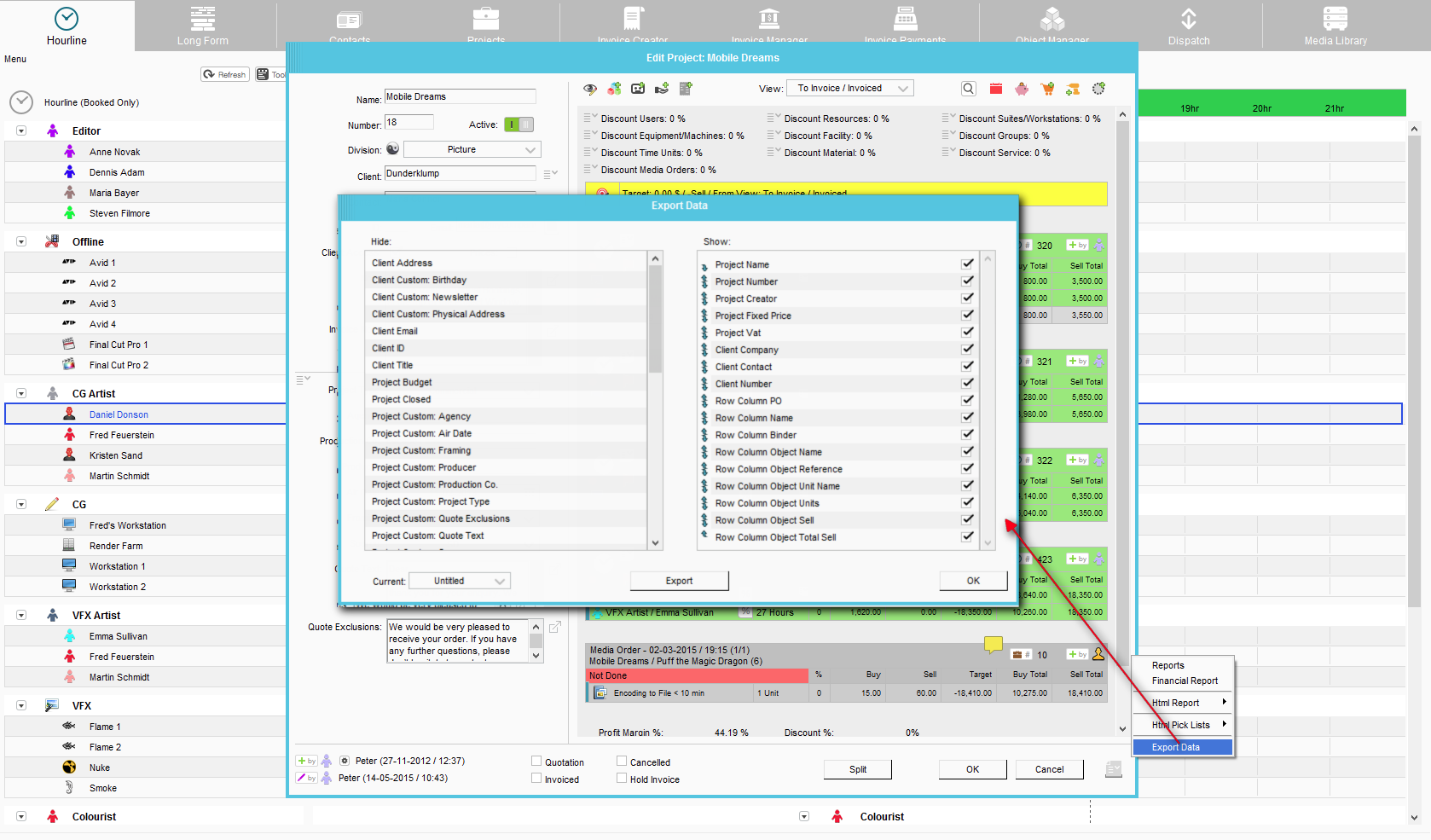Image resolution: width=1431 pixels, height=840 pixels.
Task: Click the piggy bank budget icon
Action: pyautogui.click(x=1022, y=88)
